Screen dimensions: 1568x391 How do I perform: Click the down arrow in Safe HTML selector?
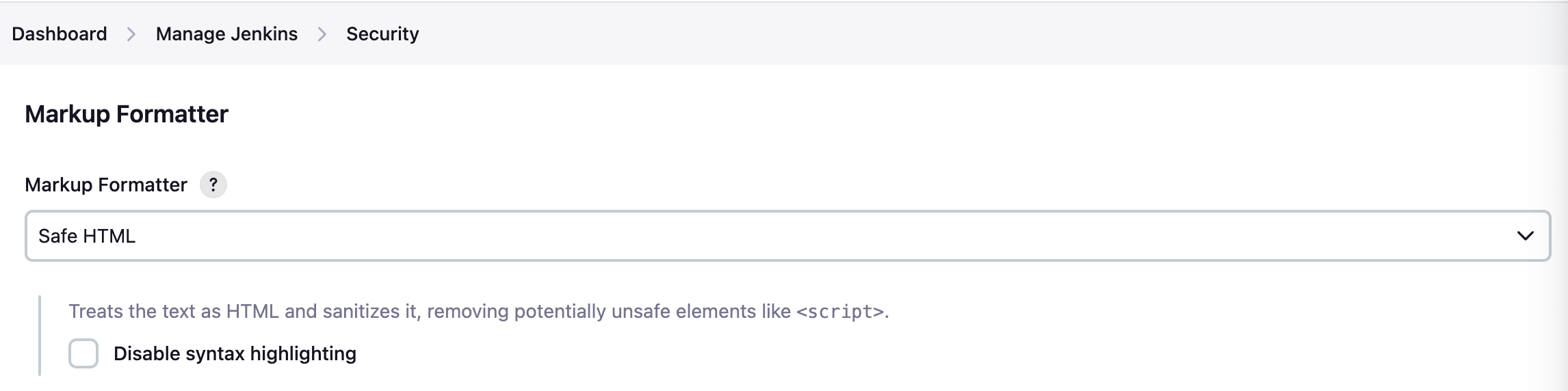point(1525,236)
